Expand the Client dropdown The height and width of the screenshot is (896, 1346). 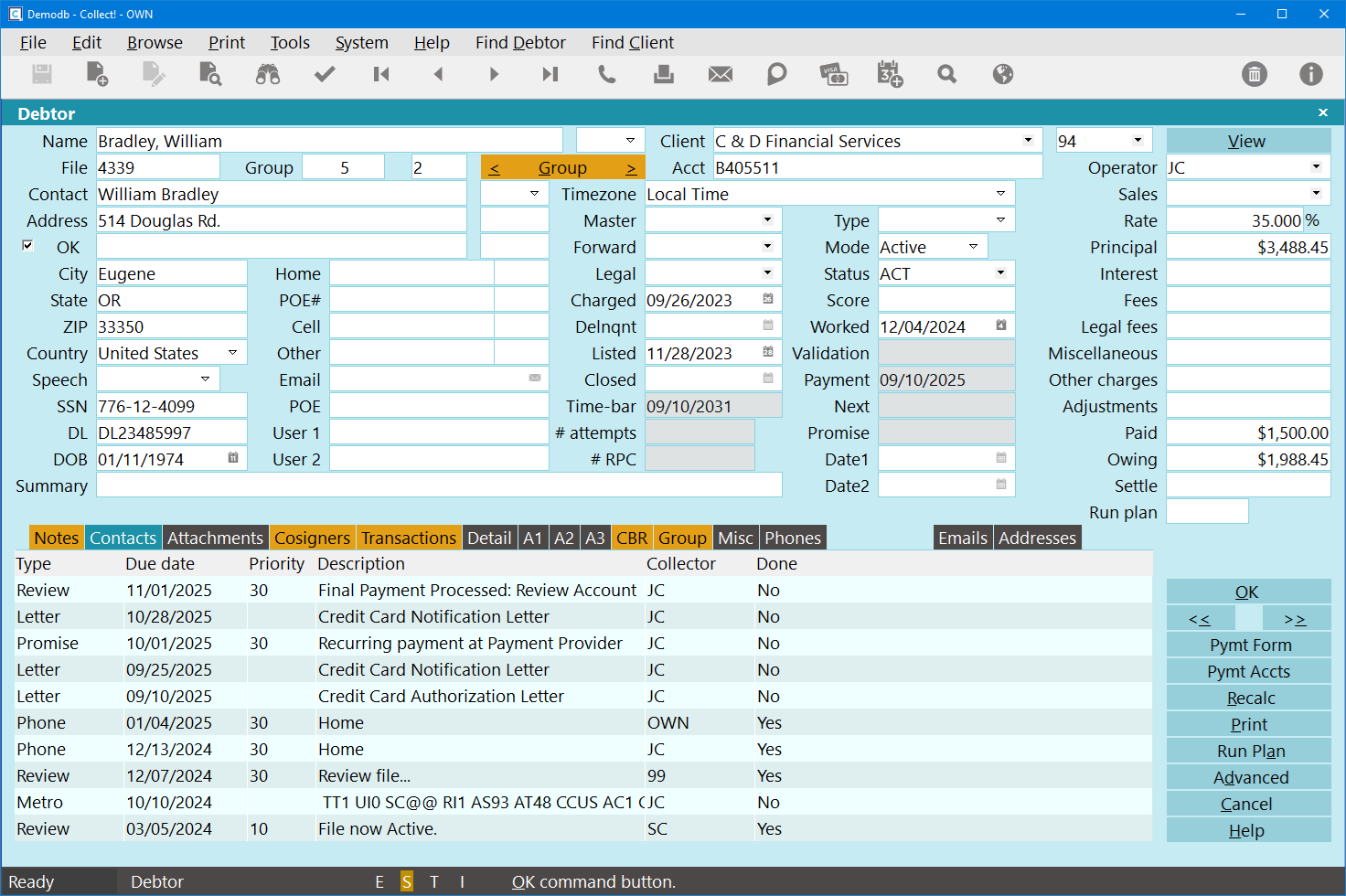pyautogui.click(x=1028, y=141)
